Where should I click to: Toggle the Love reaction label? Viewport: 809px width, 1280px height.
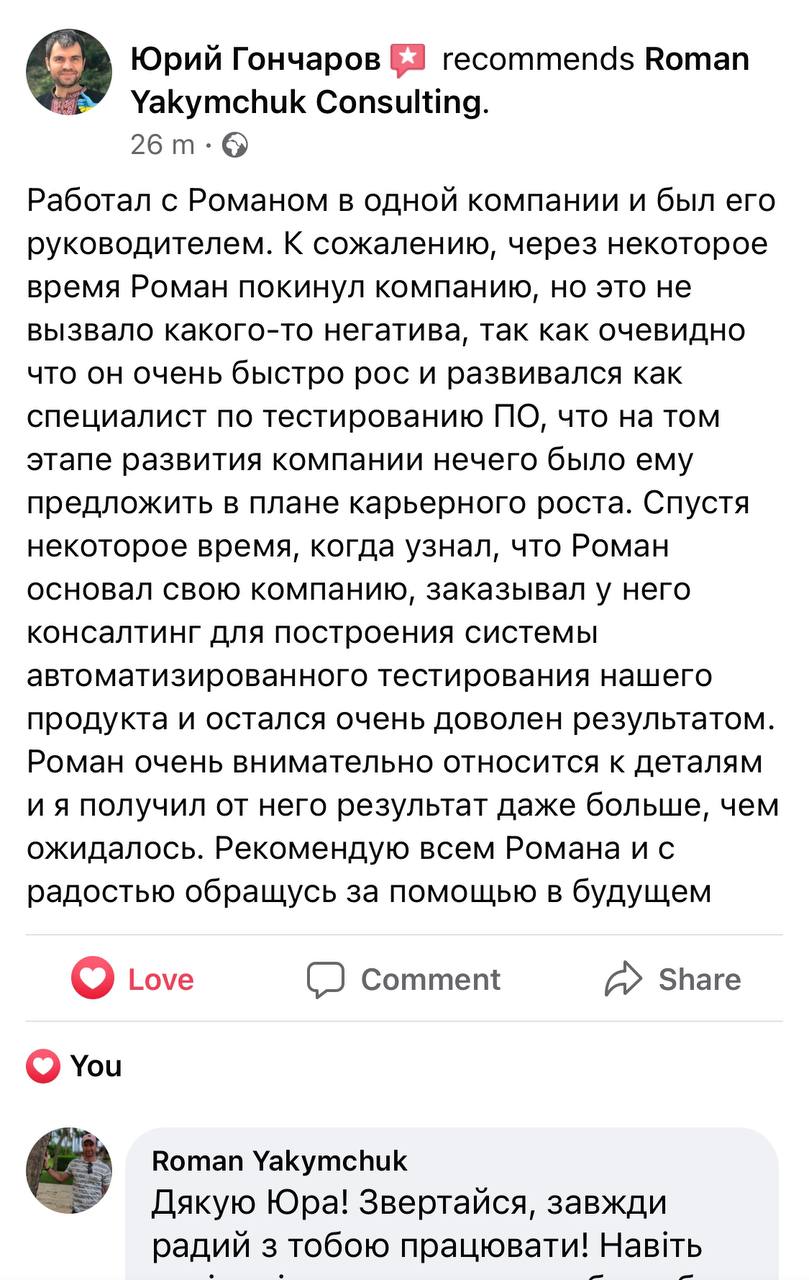[x=161, y=979]
